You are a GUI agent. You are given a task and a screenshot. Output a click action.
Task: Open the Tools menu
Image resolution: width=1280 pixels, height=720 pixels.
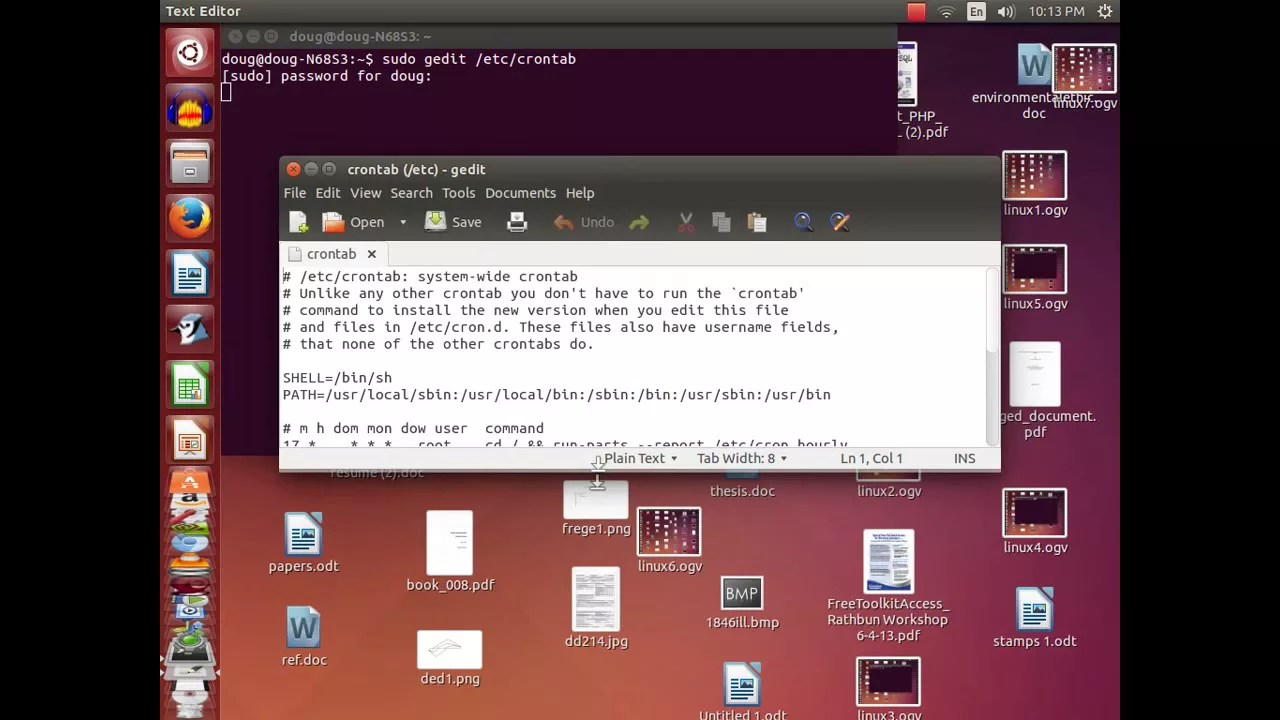[x=458, y=193]
